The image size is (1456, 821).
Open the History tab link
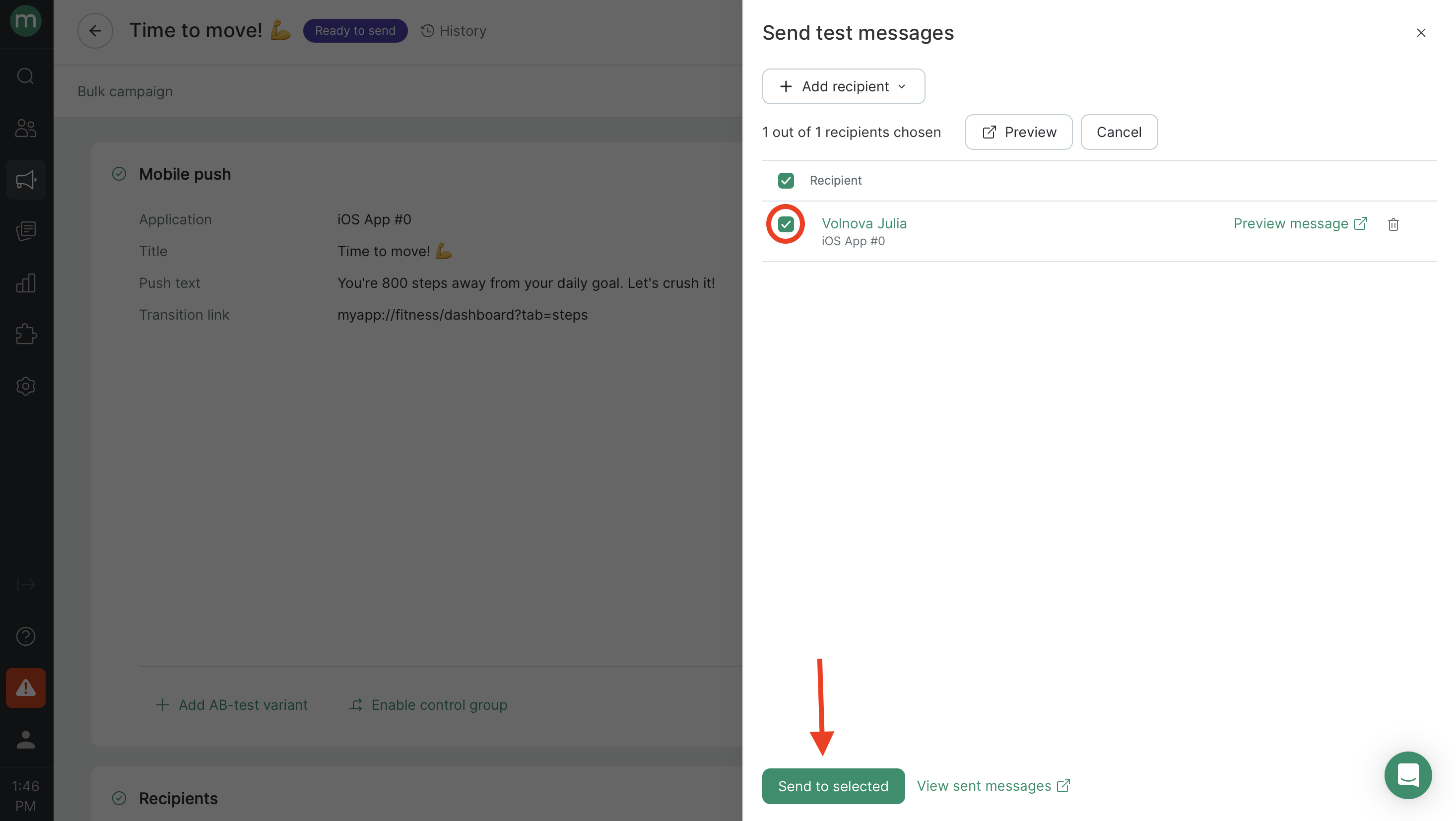pyautogui.click(x=453, y=31)
